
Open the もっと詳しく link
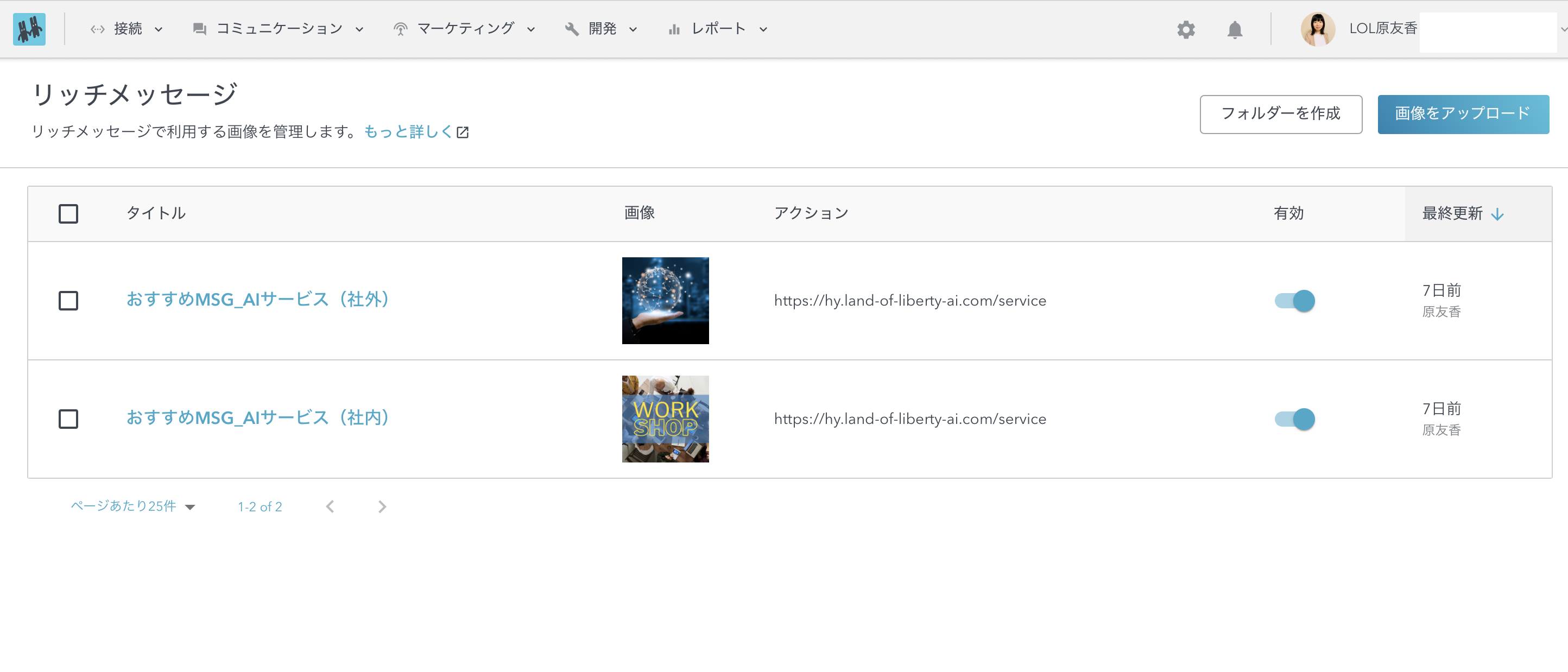(x=409, y=132)
